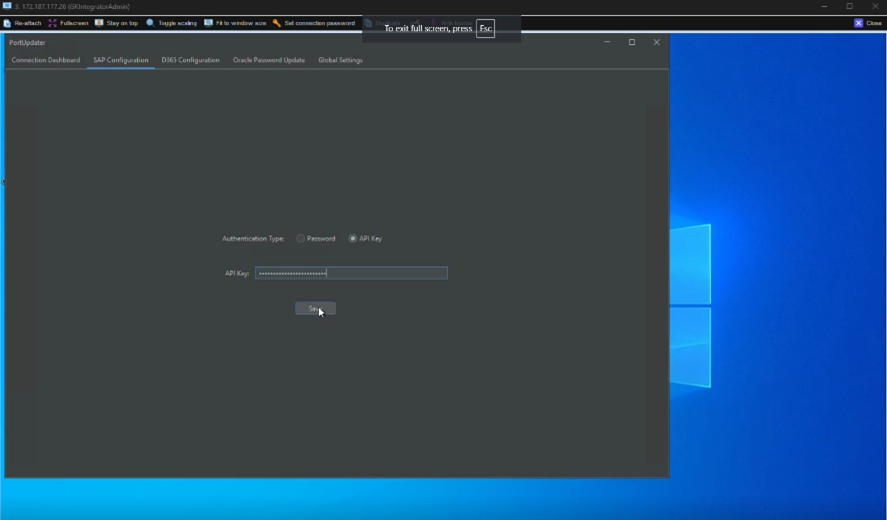The height and width of the screenshot is (520, 887).
Task: Select the API Key authentication type
Action: point(353,239)
